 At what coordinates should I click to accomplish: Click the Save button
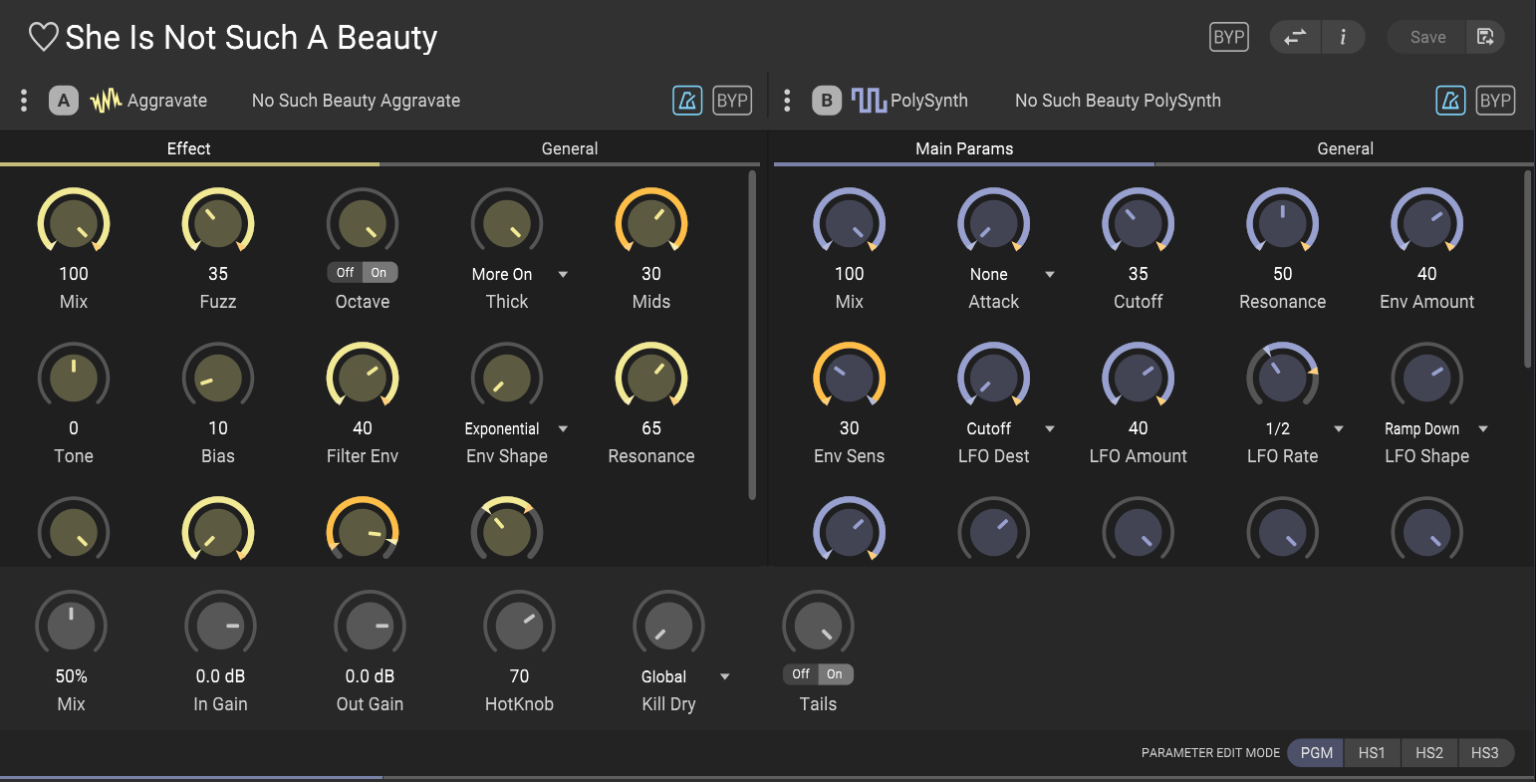point(1427,37)
